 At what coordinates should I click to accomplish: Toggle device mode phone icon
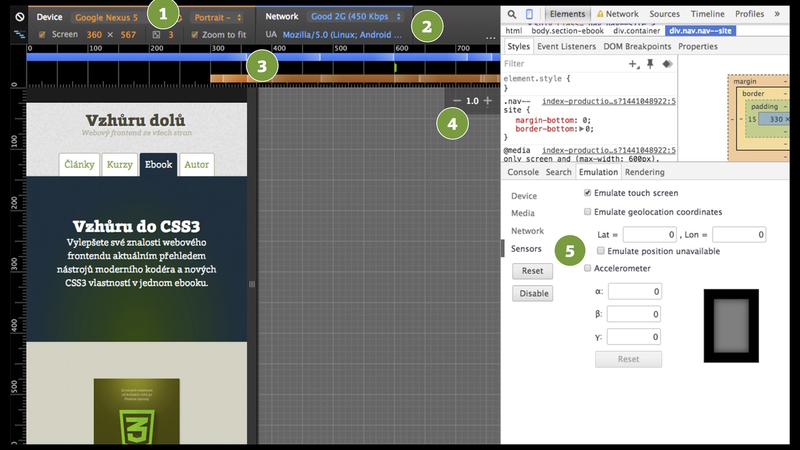tap(529, 15)
